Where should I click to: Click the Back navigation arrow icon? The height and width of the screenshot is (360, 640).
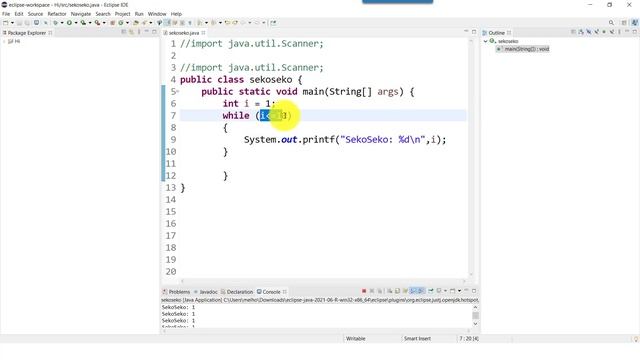coord(243,23)
